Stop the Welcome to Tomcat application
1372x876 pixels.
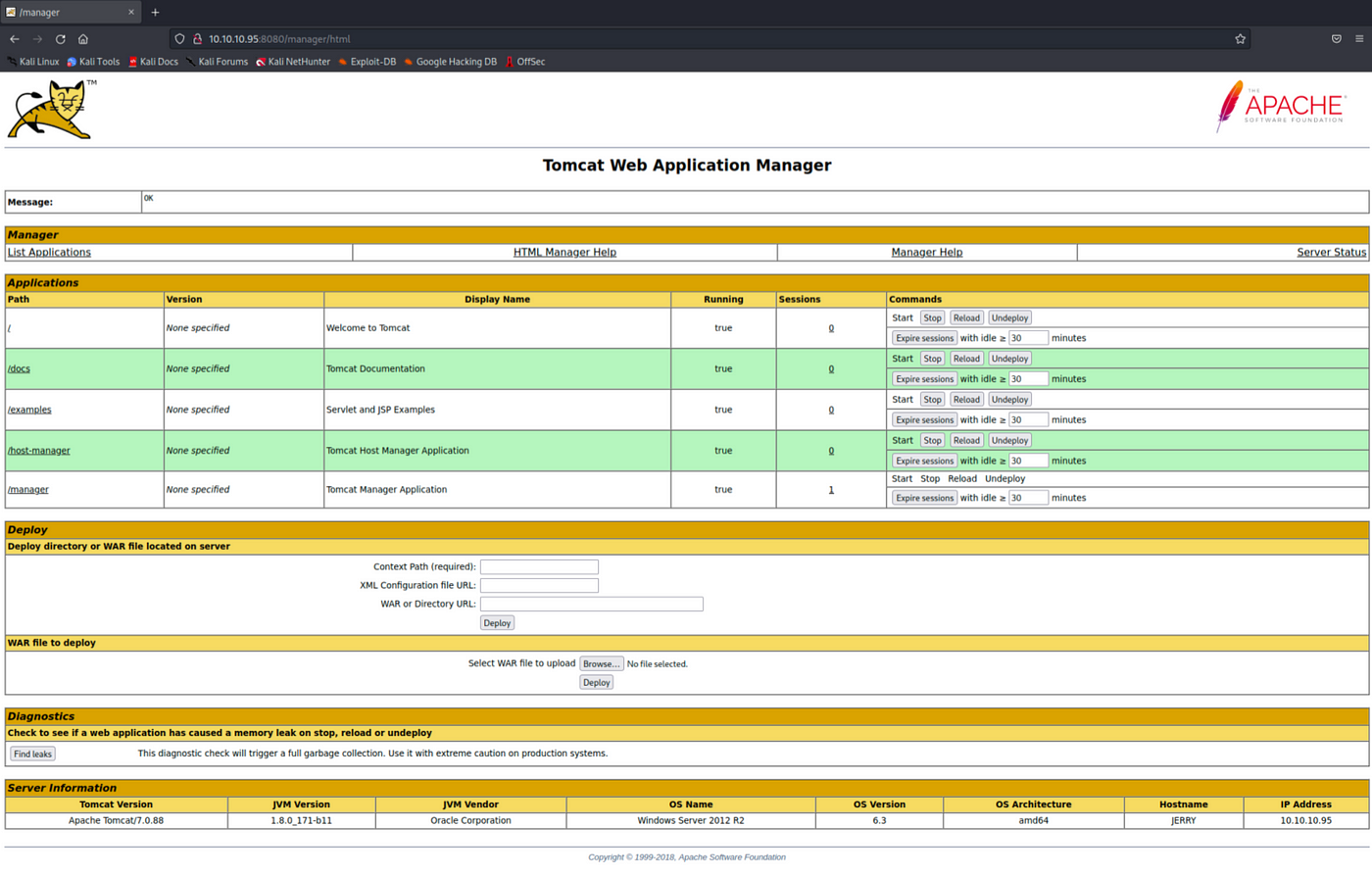[x=932, y=317]
